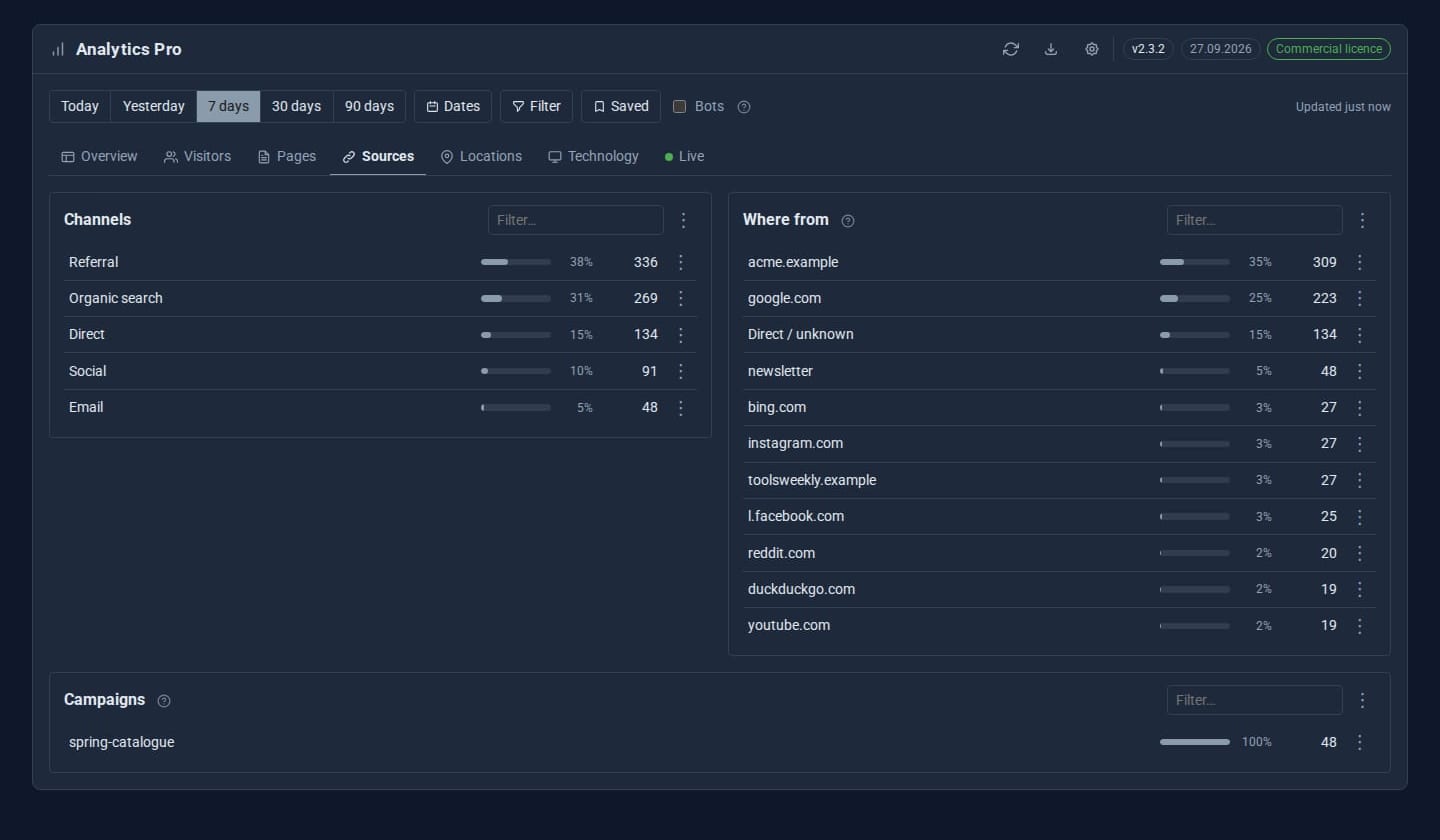
Task: Click the 336 Referral visit count
Action: 646,262
